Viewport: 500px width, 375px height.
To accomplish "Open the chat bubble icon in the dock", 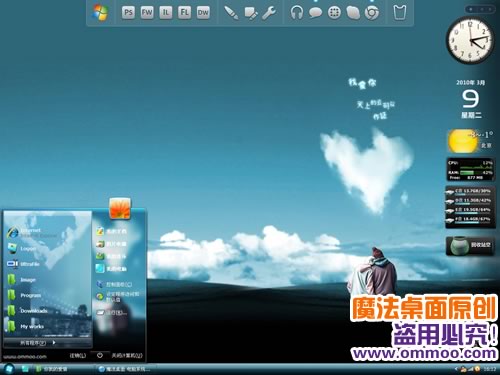I will pos(315,13).
